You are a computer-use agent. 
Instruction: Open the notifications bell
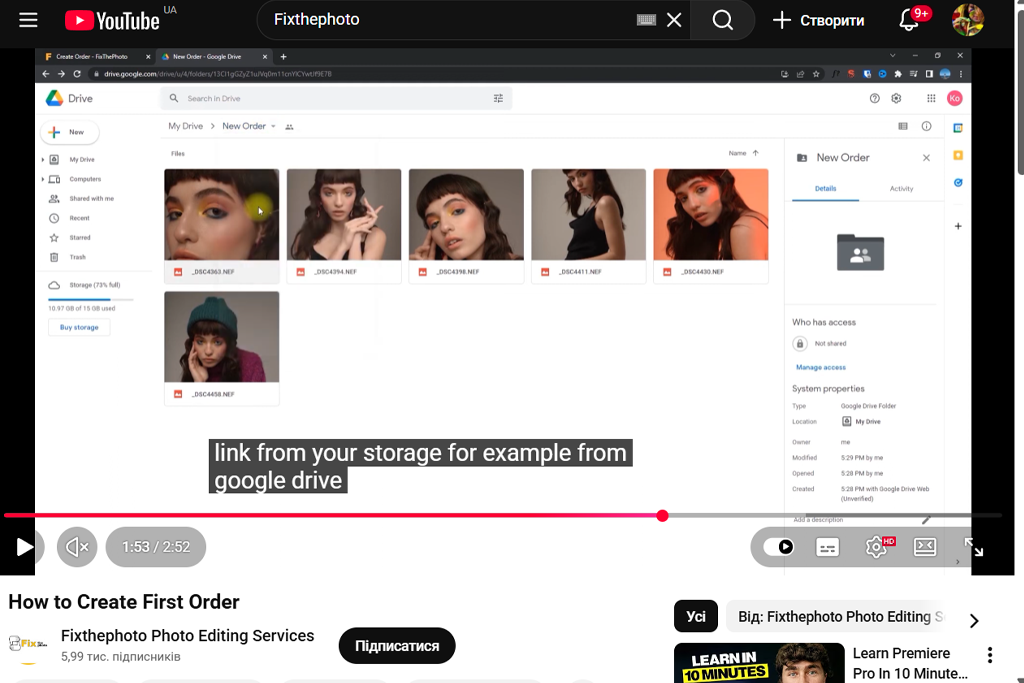(x=909, y=20)
